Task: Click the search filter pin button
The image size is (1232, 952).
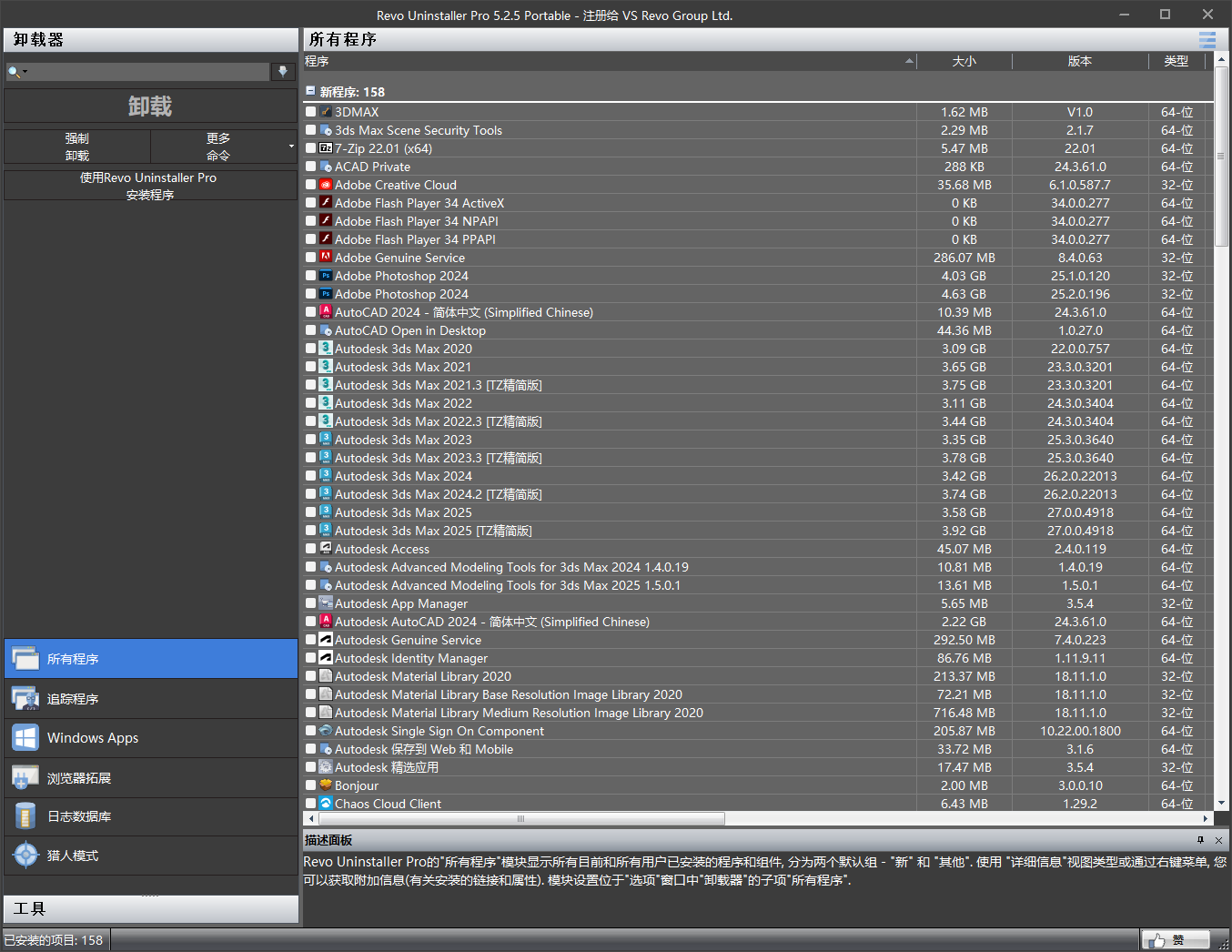Action: click(283, 72)
